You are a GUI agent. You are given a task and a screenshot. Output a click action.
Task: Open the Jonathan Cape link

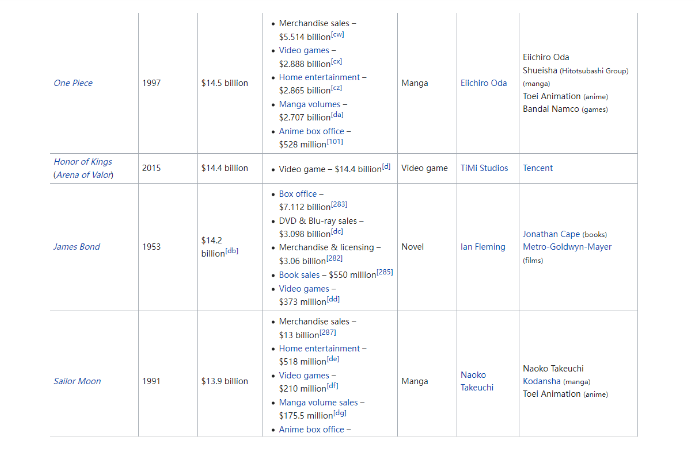coord(551,234)
